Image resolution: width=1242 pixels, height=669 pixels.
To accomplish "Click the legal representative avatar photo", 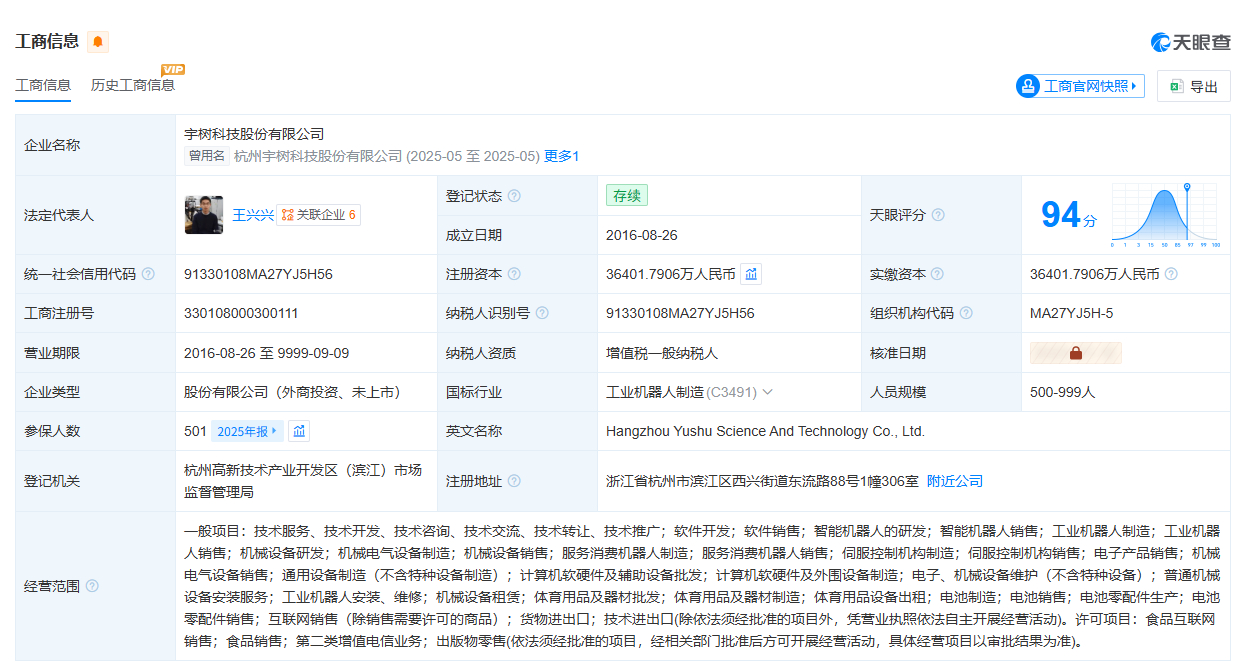I will click(x=204, y=215).
